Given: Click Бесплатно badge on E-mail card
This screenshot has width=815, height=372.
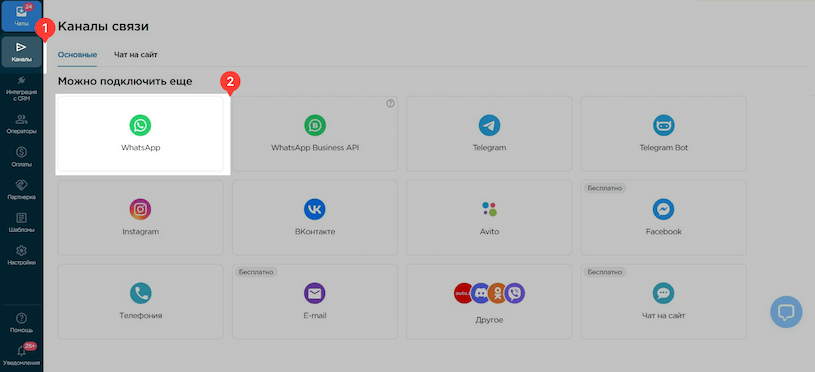Looking at the screenshot, I should coord(256,272).
